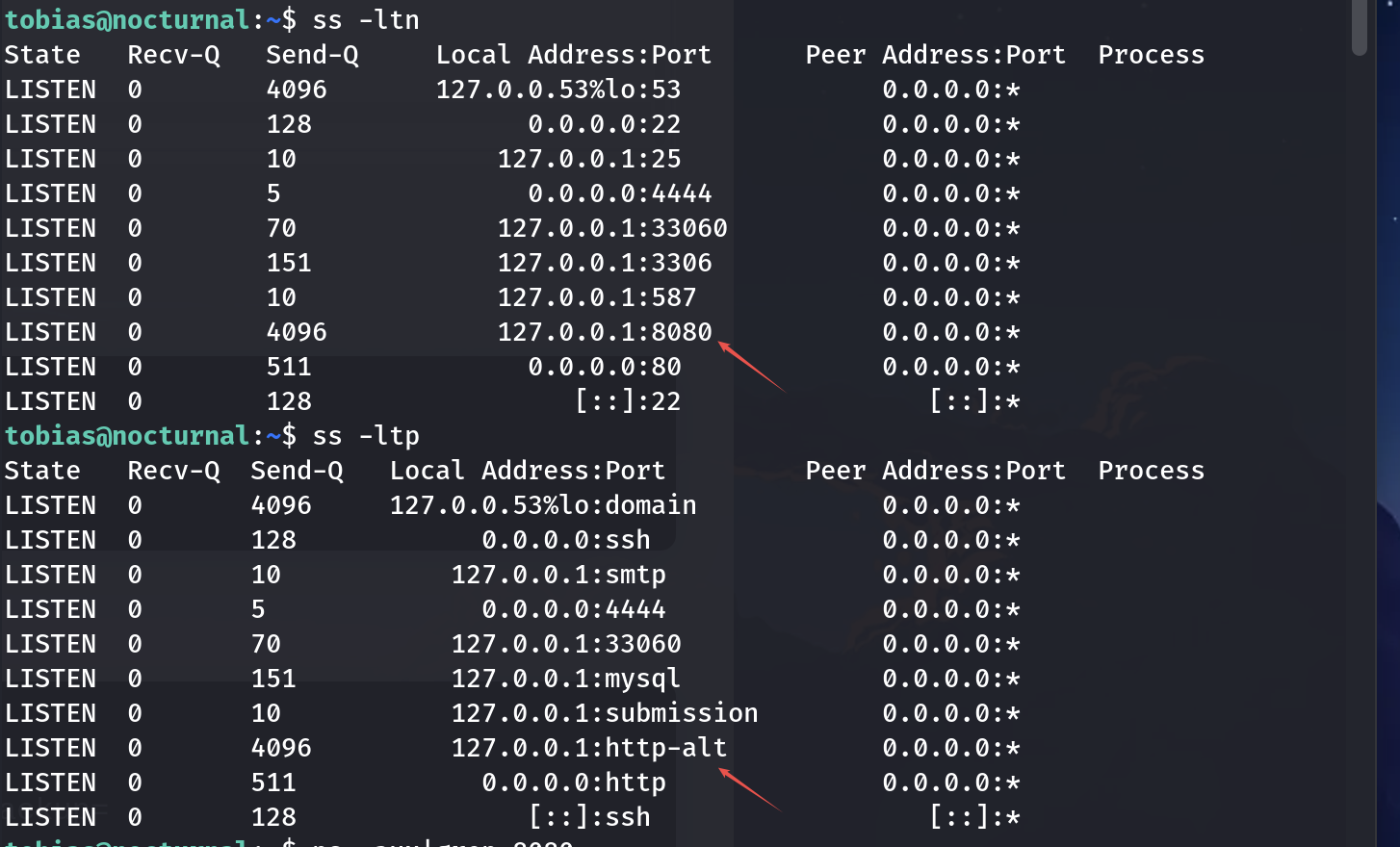
Task: Click the 127.0.0.1:submission address entry
Action: click(605, 713)
